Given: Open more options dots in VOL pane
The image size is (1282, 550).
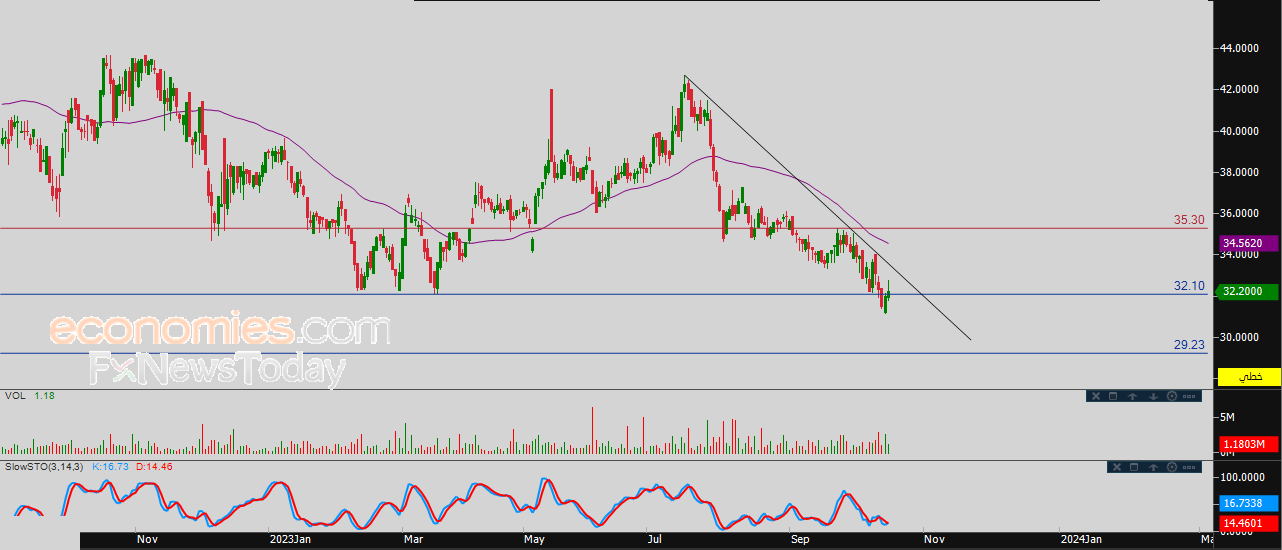Looking at the screenshot, I should tap(1189, 396).
